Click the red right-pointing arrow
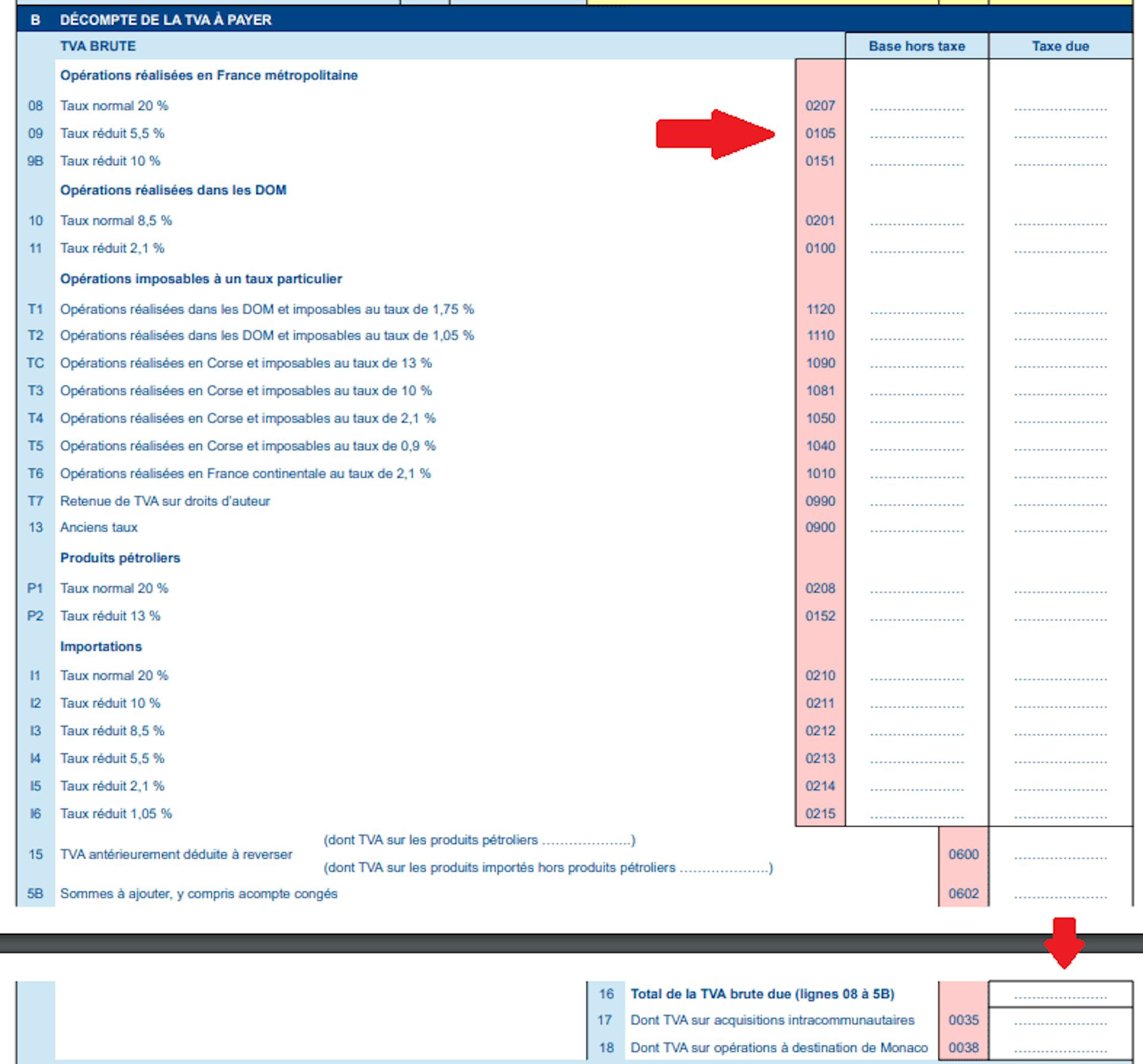Viewport: 1143px width, 1064px height. click(x=714, y=134)
